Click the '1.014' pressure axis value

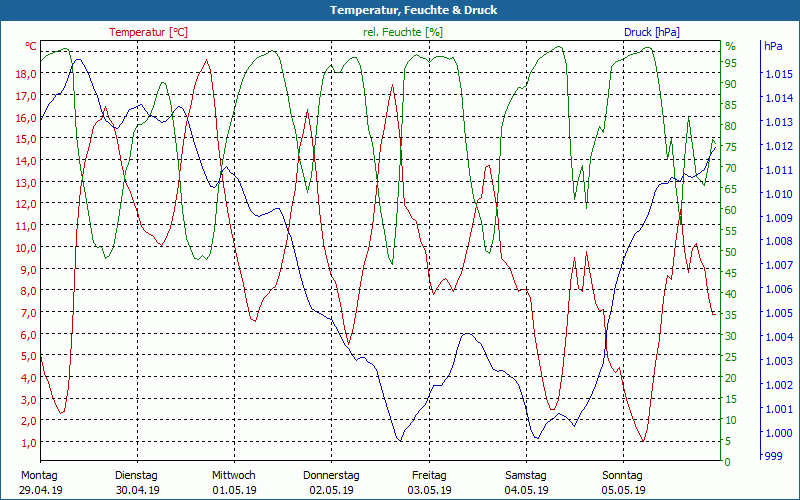779,98
